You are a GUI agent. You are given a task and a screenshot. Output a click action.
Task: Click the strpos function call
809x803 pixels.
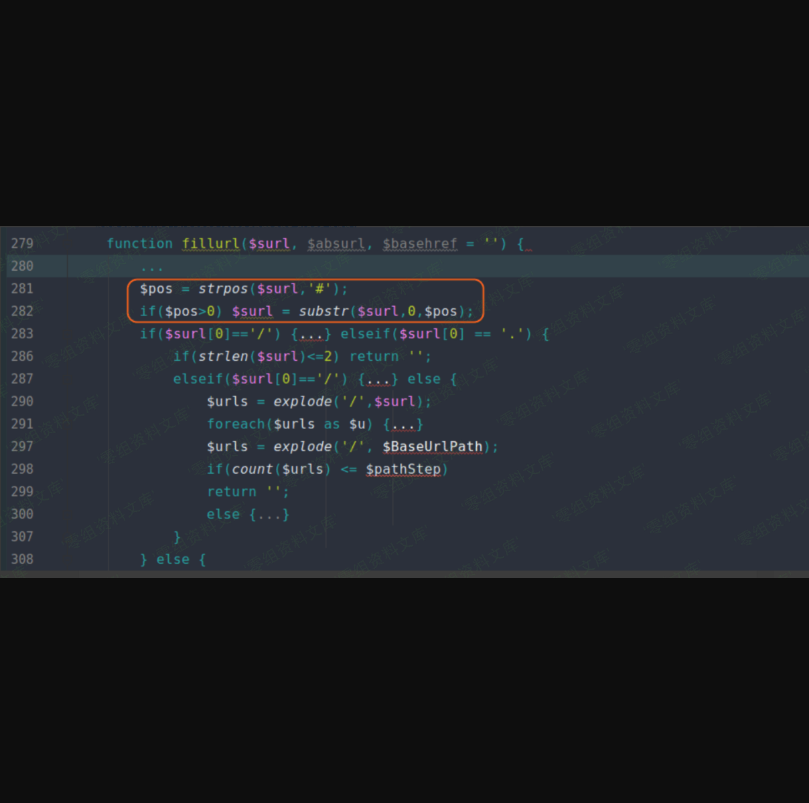(222, 289)
